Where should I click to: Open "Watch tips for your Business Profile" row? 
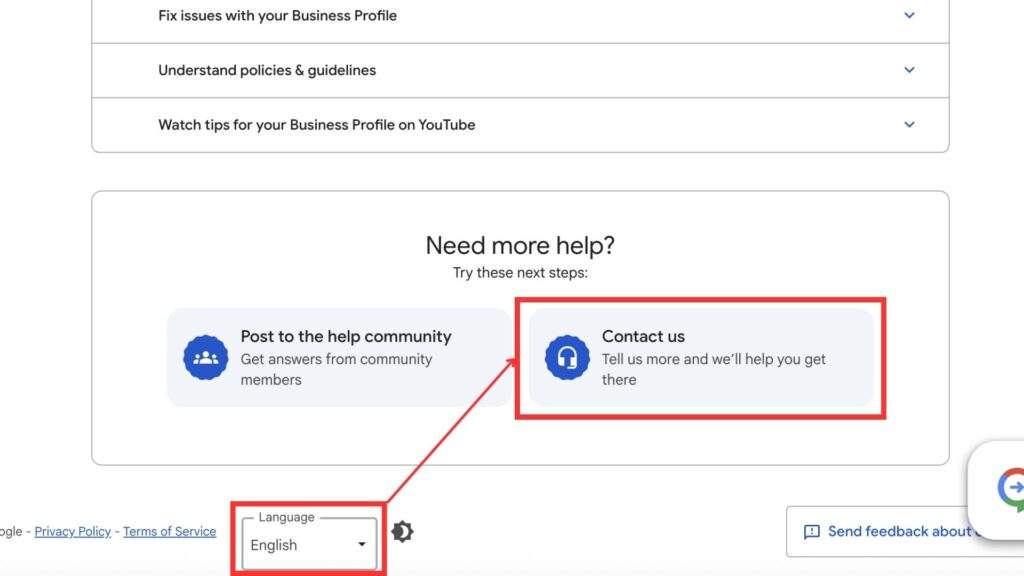tap(316, 125)
